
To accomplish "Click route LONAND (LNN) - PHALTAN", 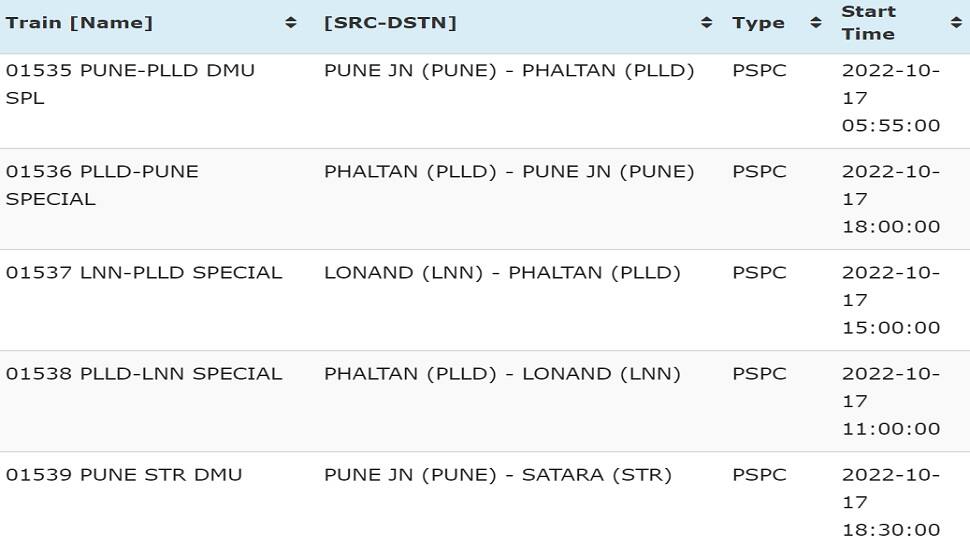I will (x=502, y=273).
